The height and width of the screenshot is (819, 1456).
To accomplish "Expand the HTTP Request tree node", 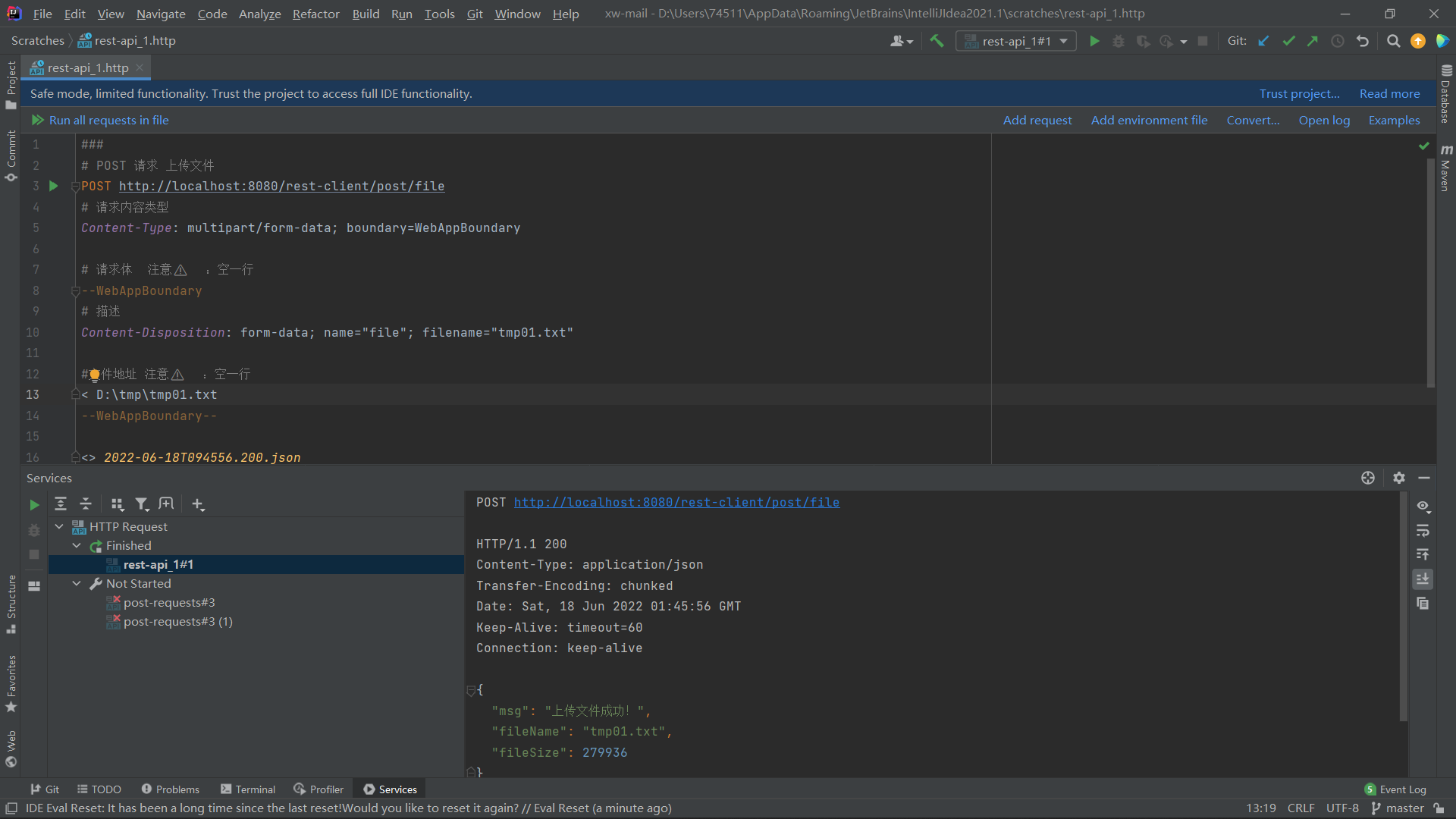I will pos(60,526).
